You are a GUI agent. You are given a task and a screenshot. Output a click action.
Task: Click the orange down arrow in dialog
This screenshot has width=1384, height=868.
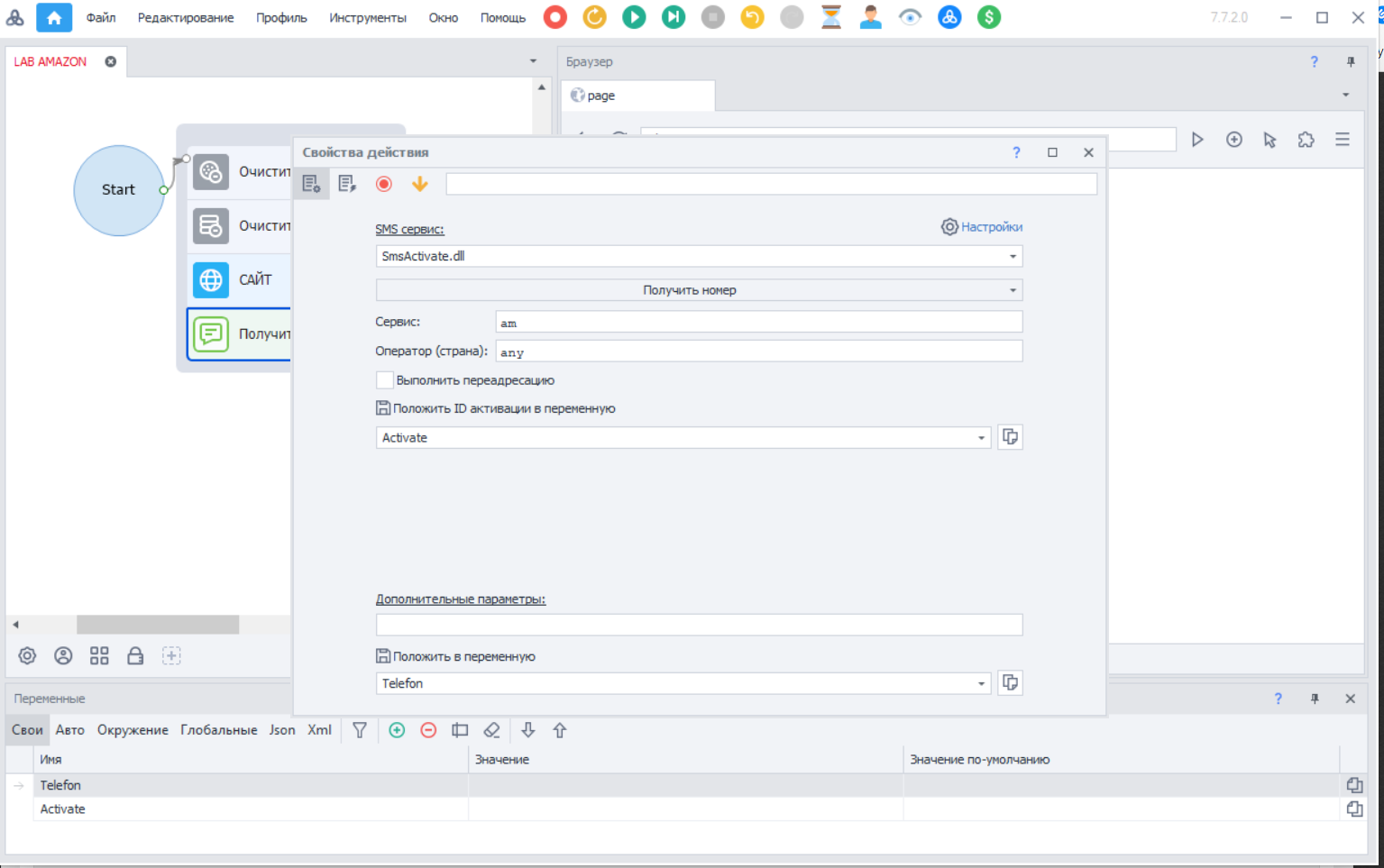click(419, 184)
